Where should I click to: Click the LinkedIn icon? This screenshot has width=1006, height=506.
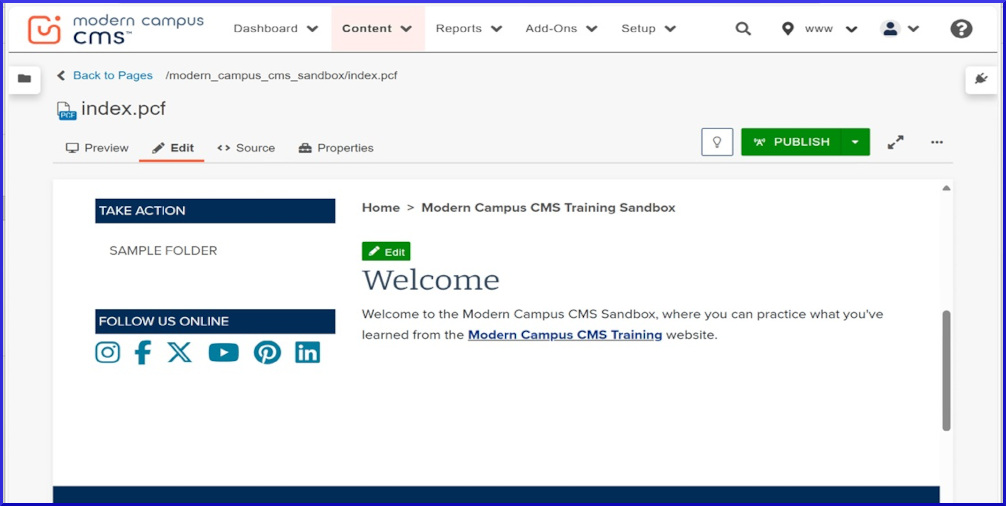click(308, 352)
